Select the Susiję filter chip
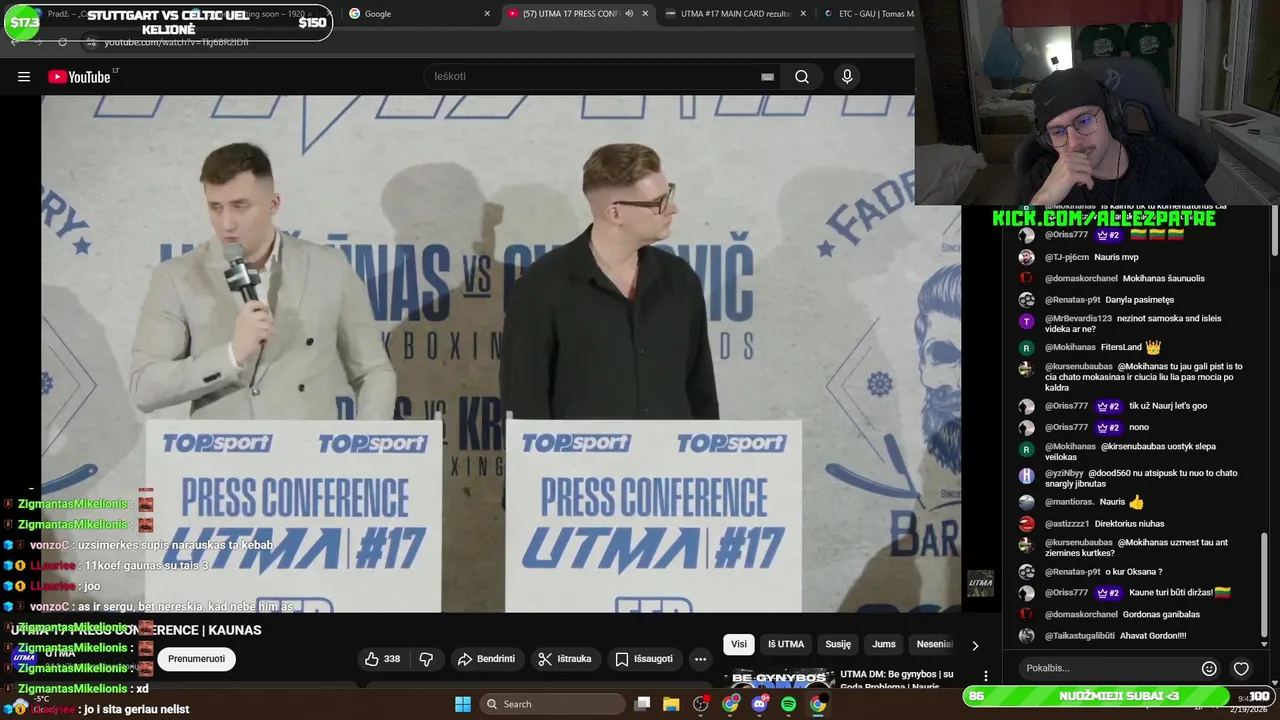 tap(838, 644)
